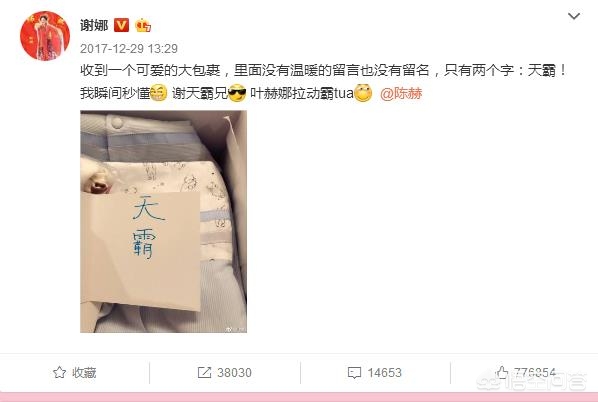Click the laughing emoji after 秒懂
Screen dimensions: 598x402
click(158, 93)
